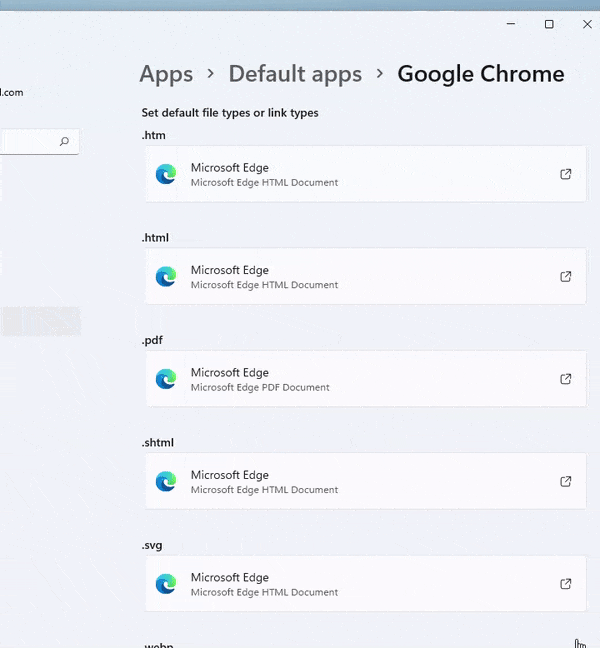Open external-link icon for .pdf default
Screen dimensions: 600x648
(x=565, y=379)
